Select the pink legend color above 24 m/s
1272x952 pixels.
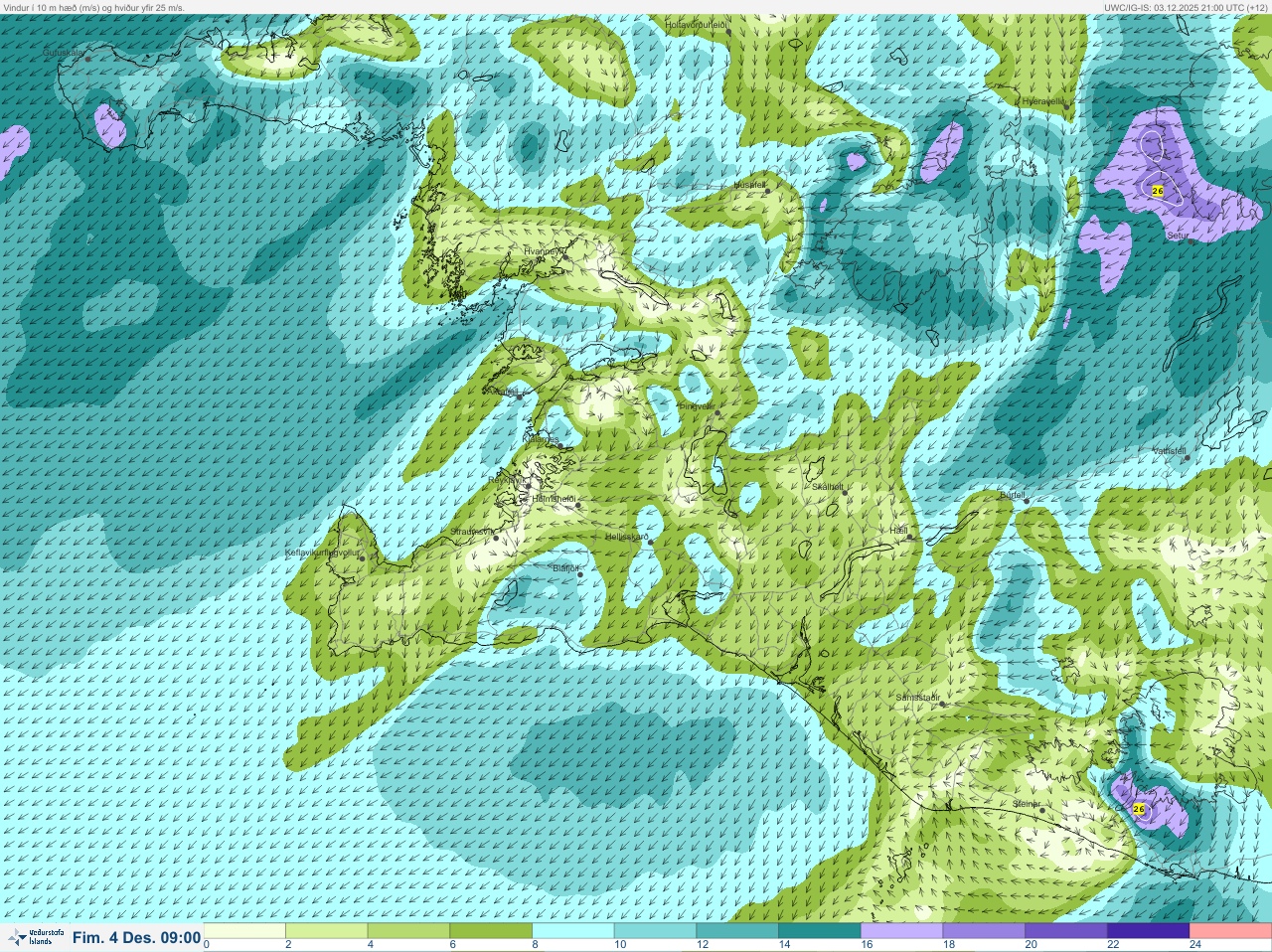(1230, 931)
